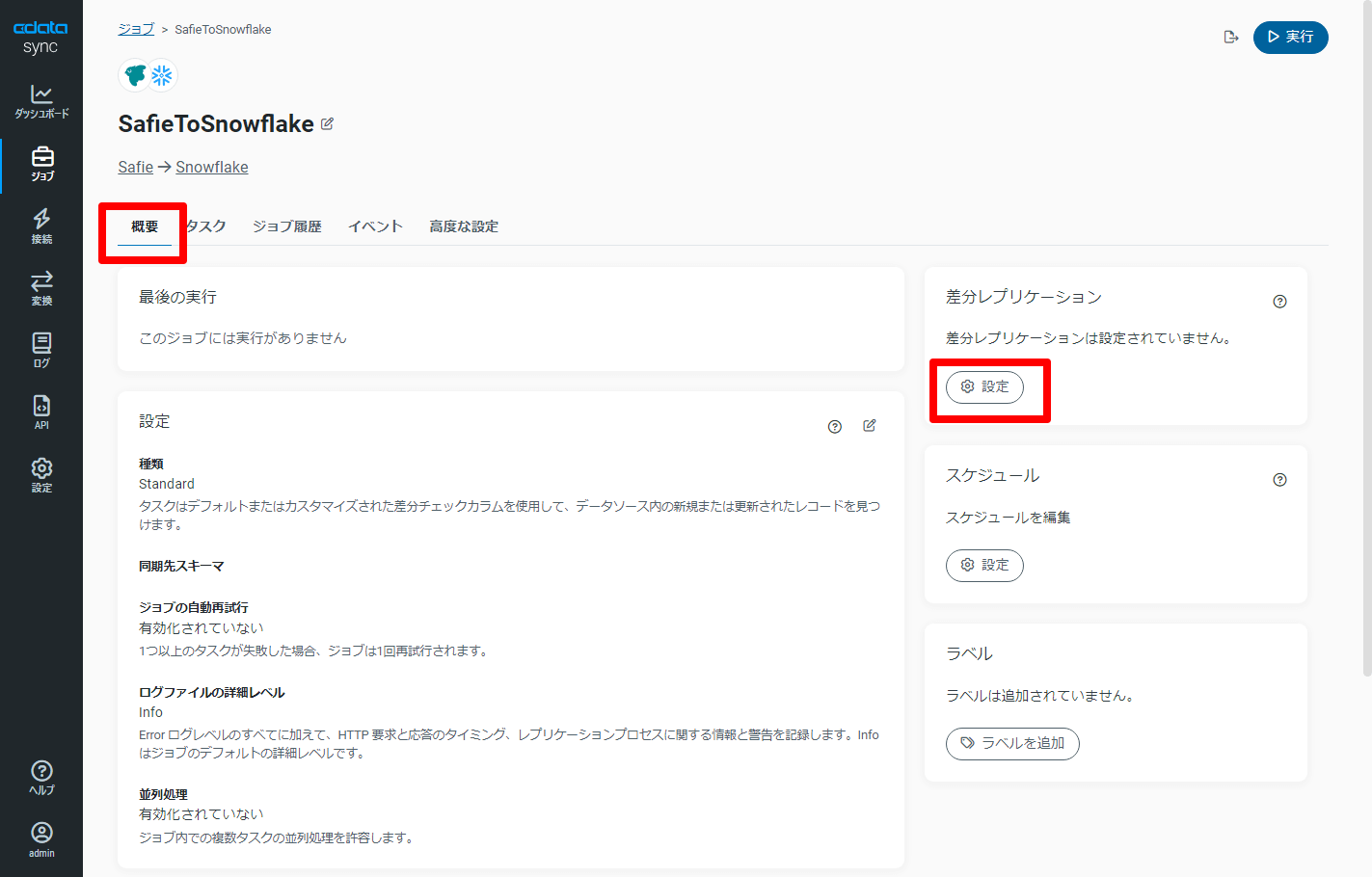Click the SafieToSnowflake job title heading
The height and width of the screenshot is (877, 1372).
pyautogui.click(x=216, y=123)
